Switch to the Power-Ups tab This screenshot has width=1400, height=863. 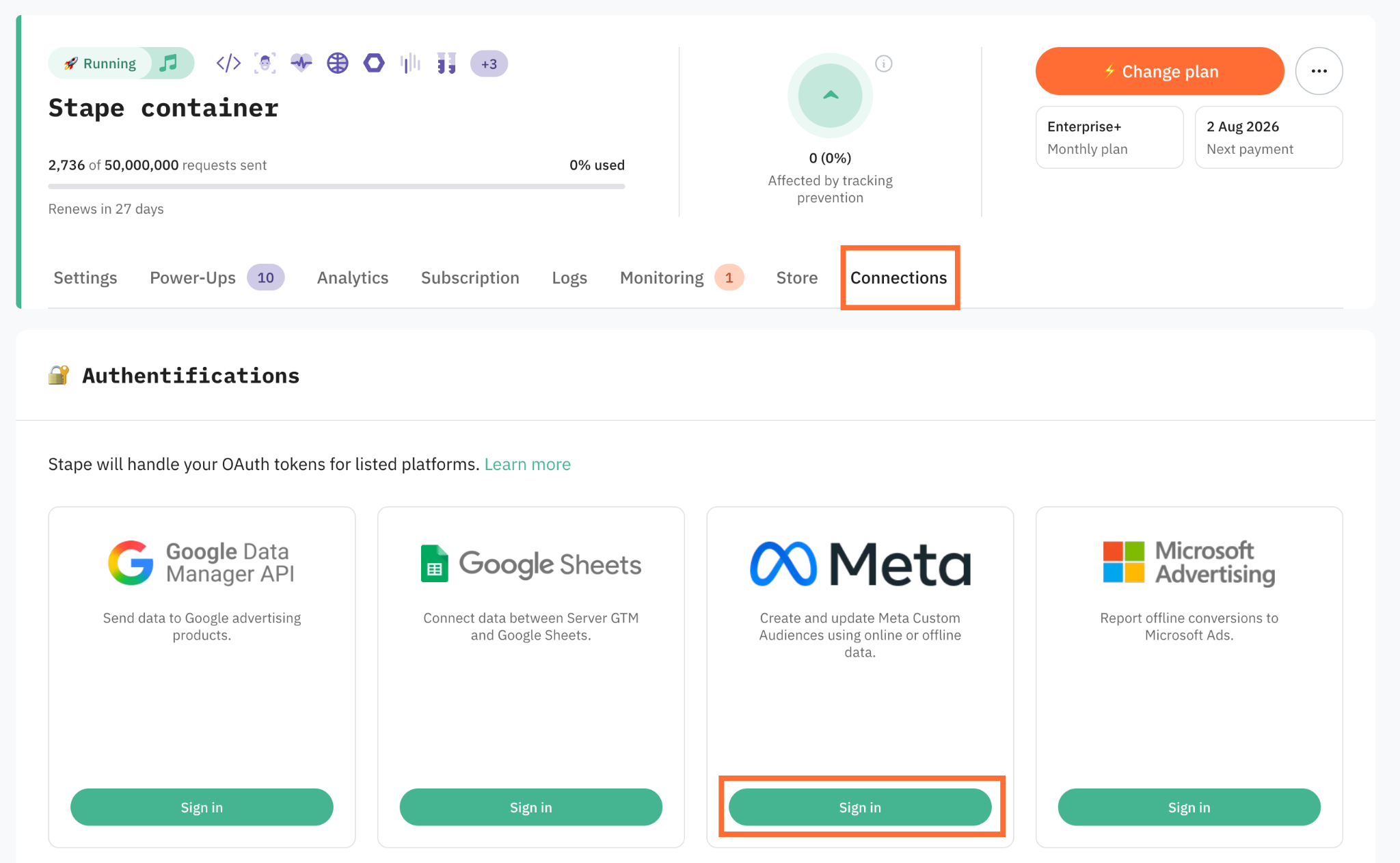tap(217, 277)
